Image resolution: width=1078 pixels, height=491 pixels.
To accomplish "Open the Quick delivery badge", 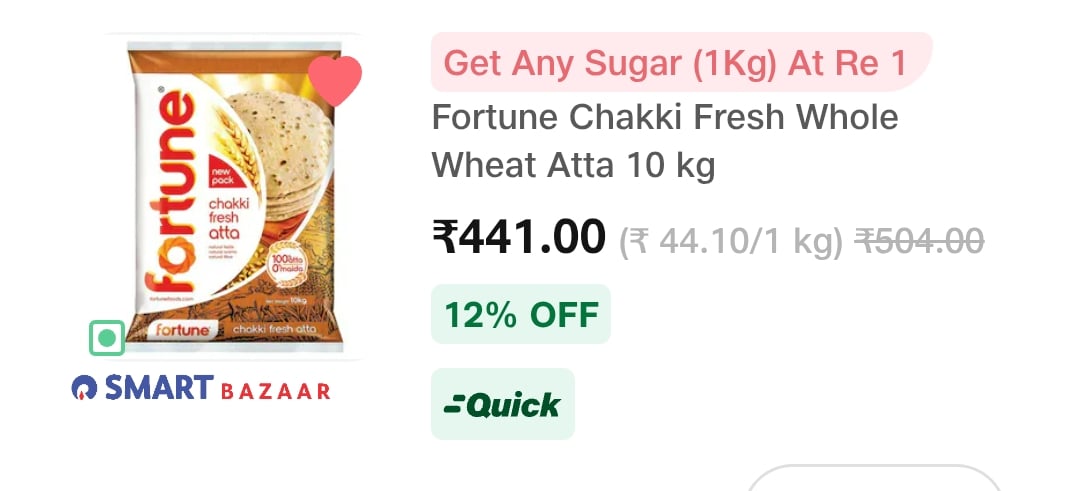I will click(503, 404).
